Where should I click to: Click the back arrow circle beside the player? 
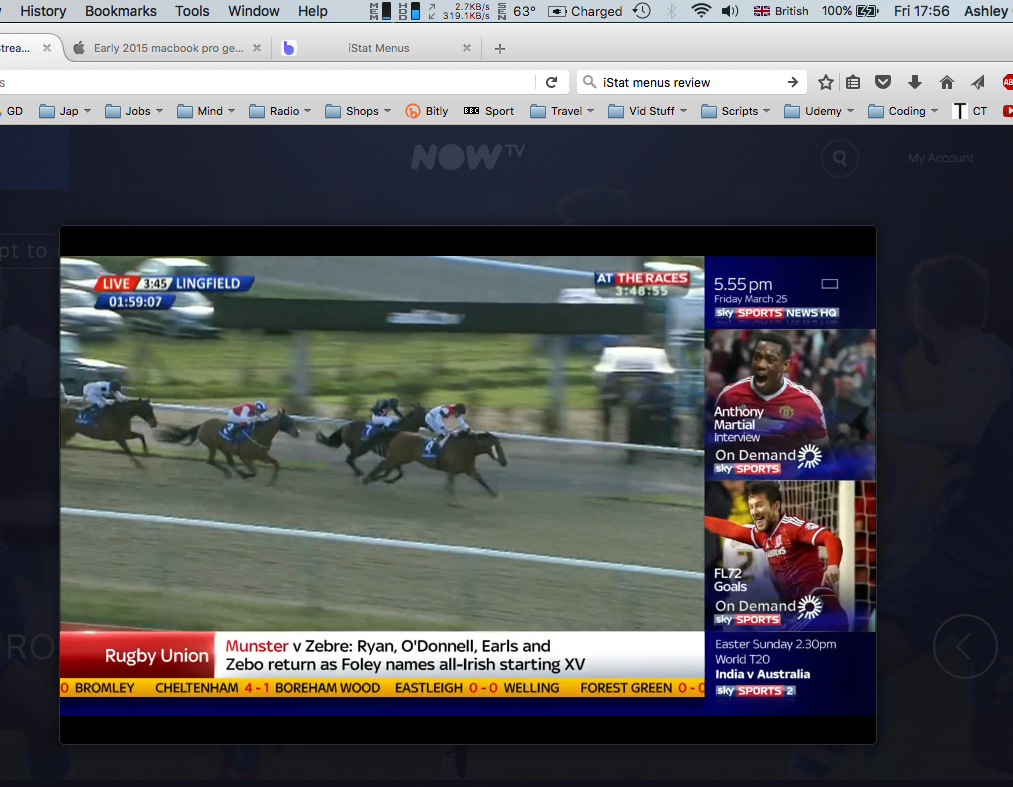pyautogui.click(x=965, y=646)
